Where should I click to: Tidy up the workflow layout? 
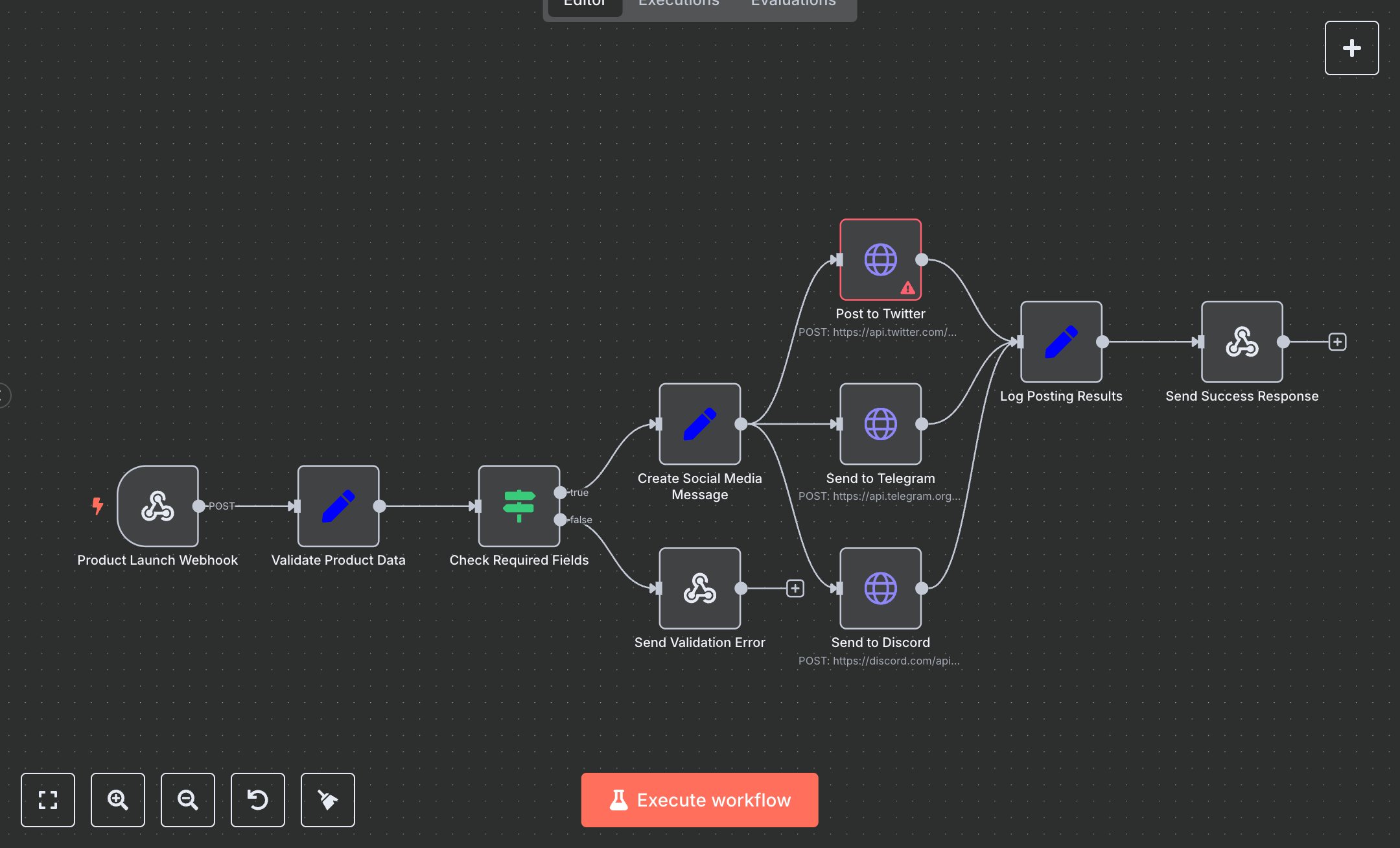(327, 800)
